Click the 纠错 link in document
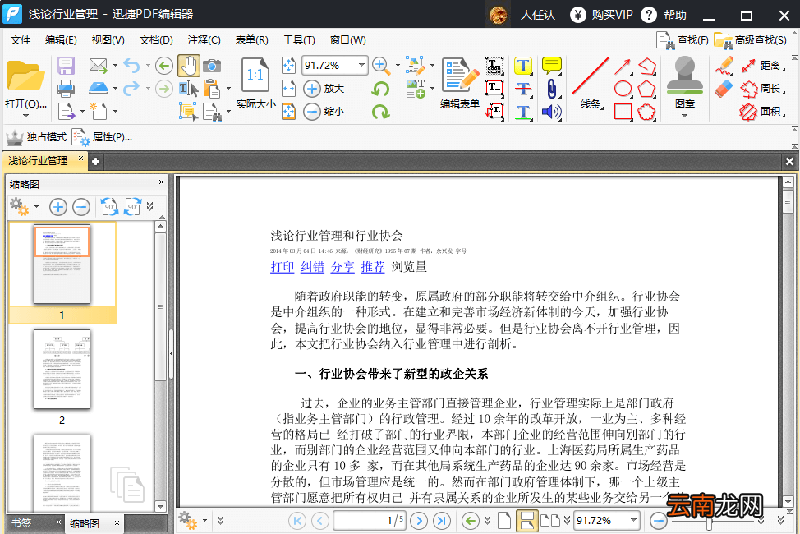800x534 pixels. [x=312, y=267]
